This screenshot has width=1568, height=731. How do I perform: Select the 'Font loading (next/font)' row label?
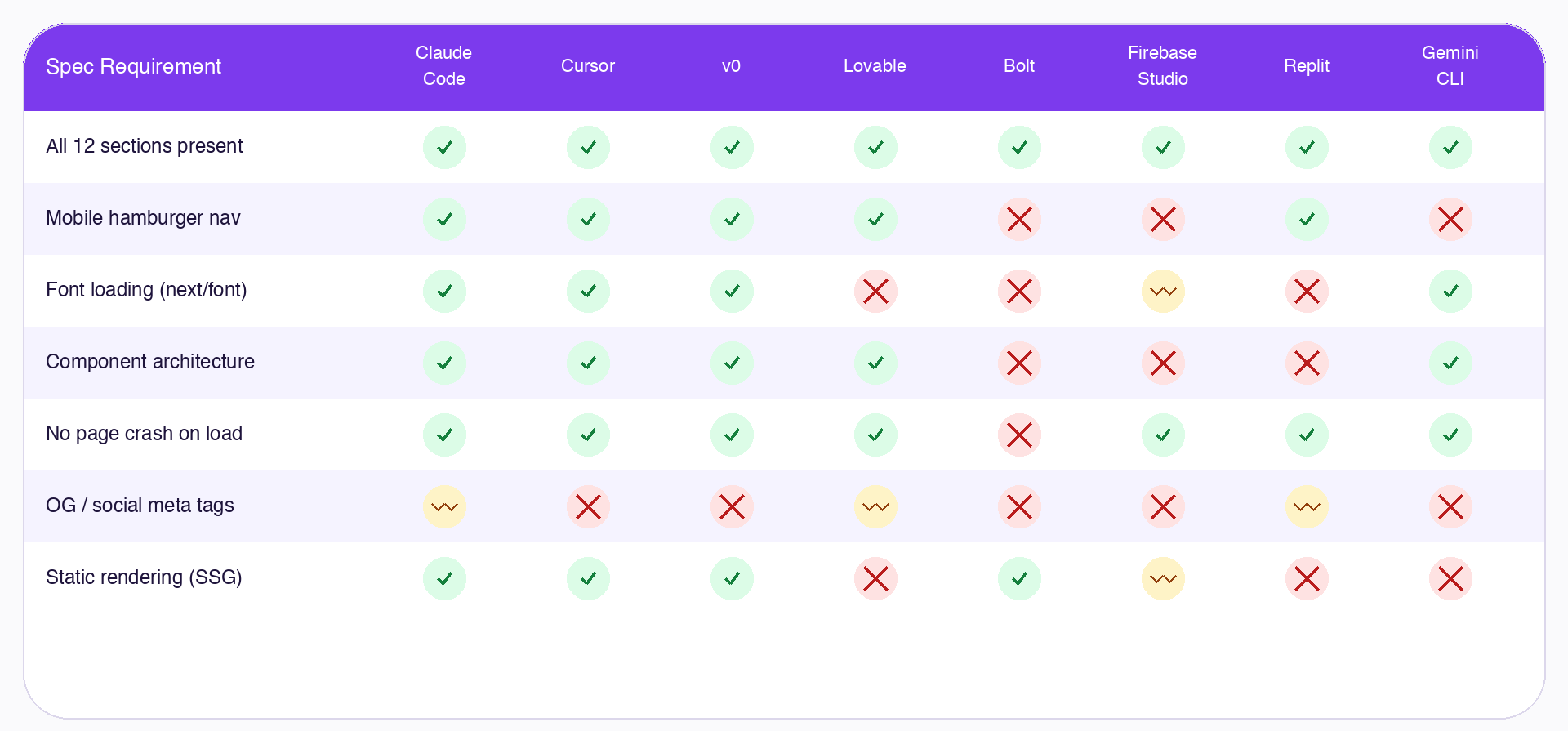click(146, 290)
